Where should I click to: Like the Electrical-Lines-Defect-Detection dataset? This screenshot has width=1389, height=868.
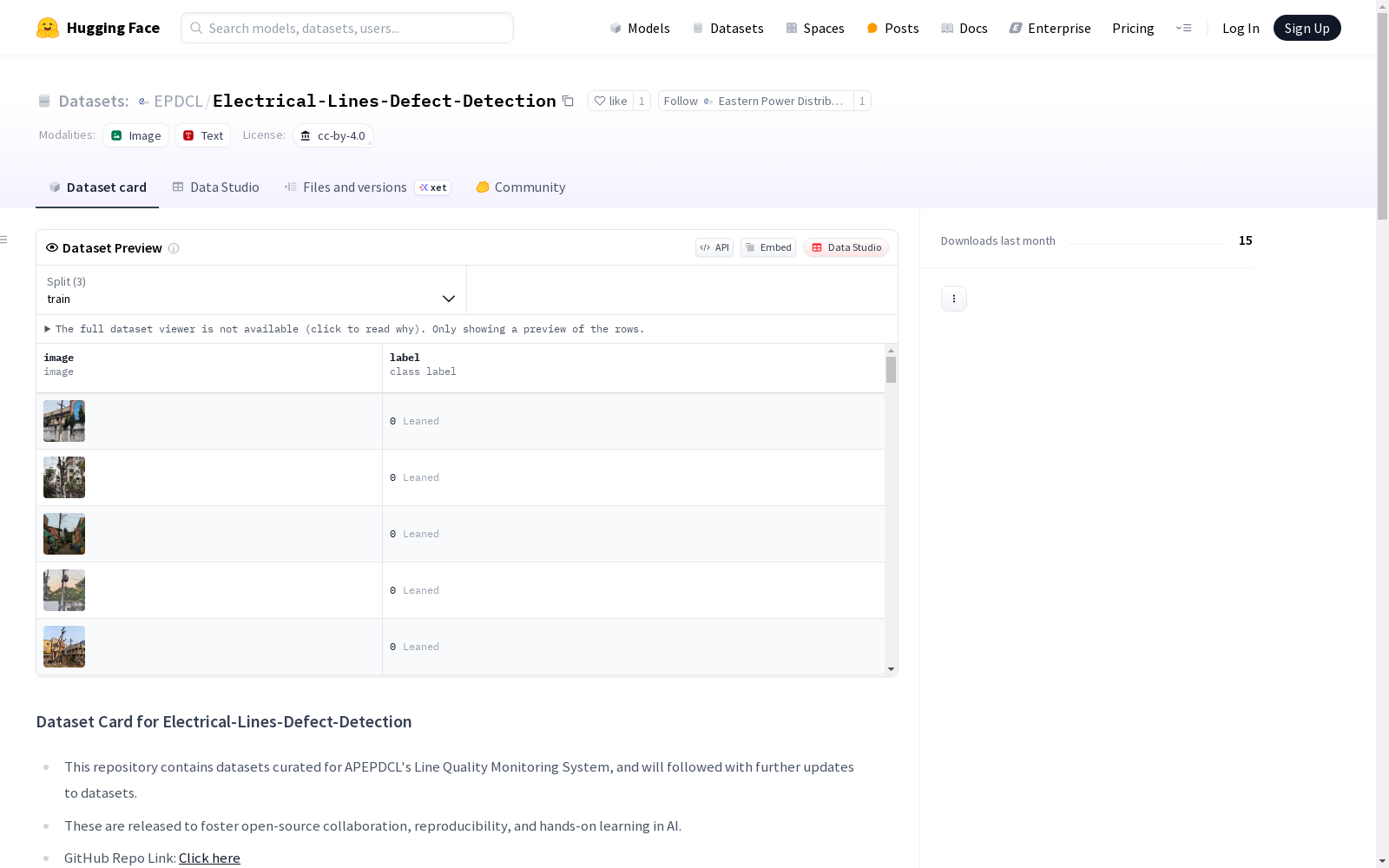610,101
